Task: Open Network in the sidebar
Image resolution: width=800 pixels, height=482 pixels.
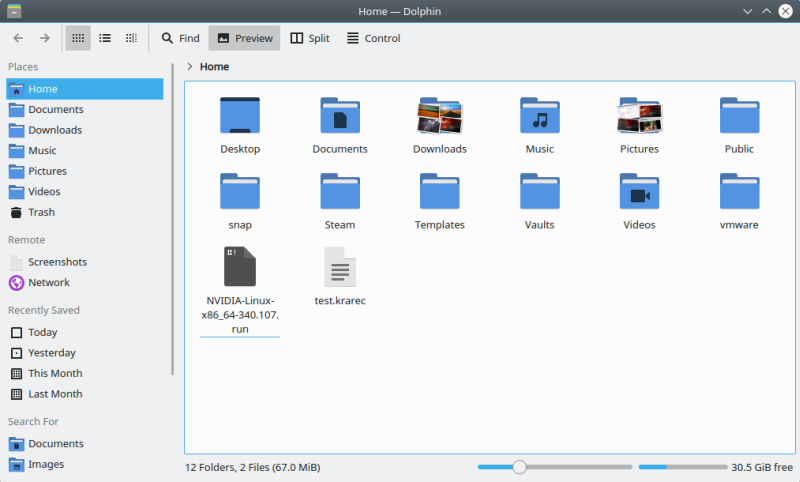Action: 85,282
